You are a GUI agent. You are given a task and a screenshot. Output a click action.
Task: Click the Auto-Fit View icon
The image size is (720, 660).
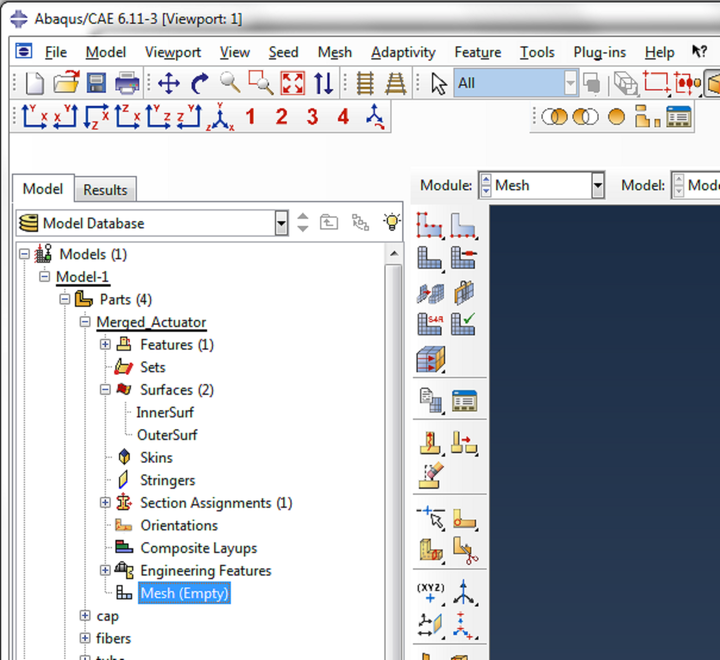point(292,84)
